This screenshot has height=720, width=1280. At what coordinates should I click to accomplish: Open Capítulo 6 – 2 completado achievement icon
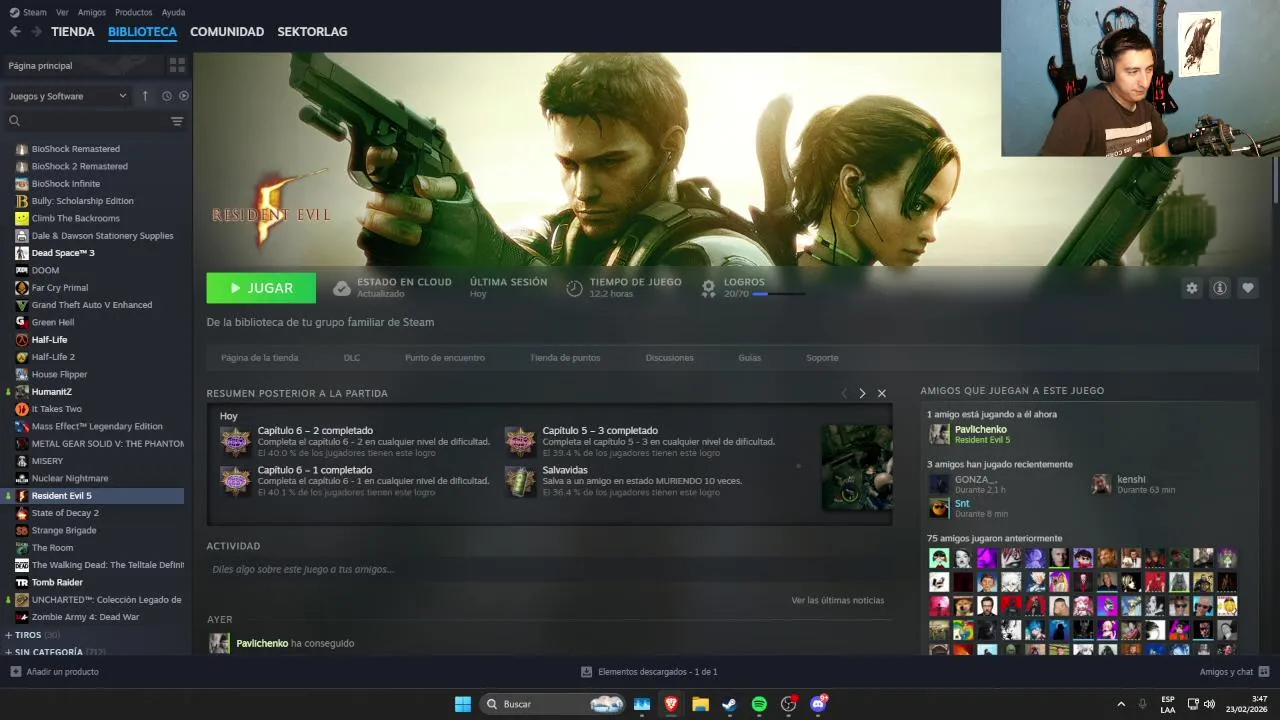tap(236, 441)
